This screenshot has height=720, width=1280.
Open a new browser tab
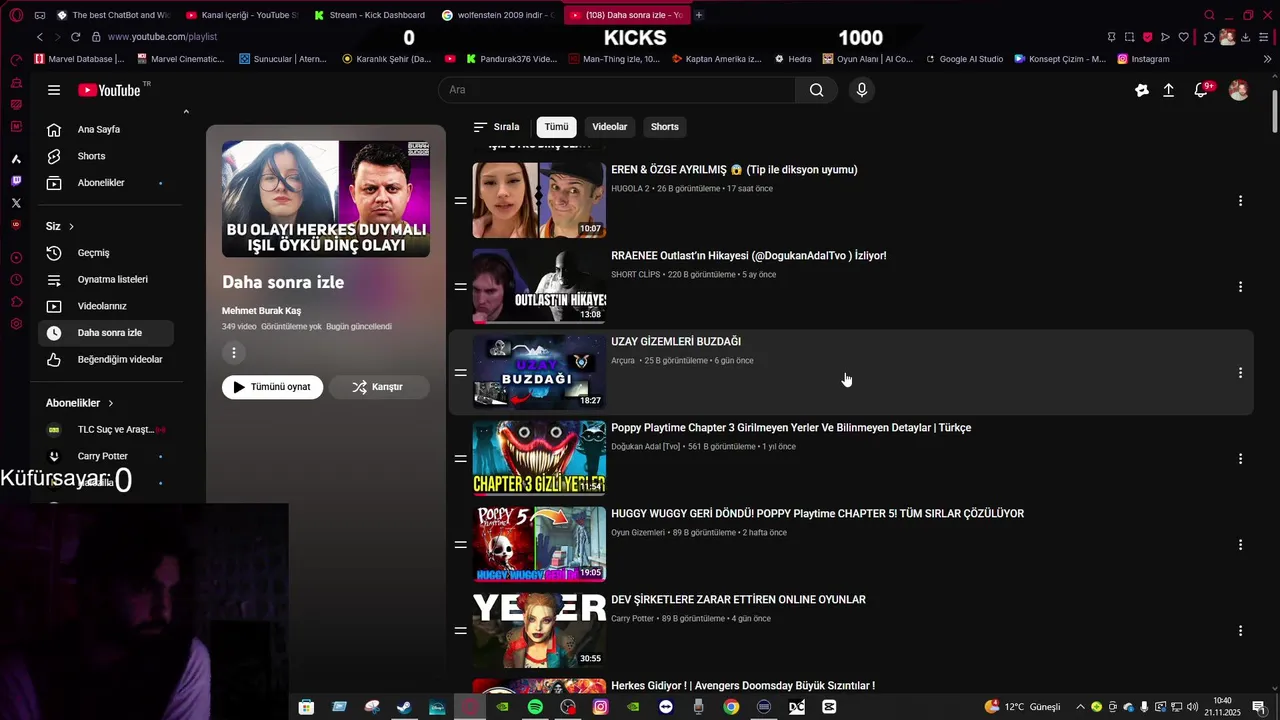coord(699,15)
